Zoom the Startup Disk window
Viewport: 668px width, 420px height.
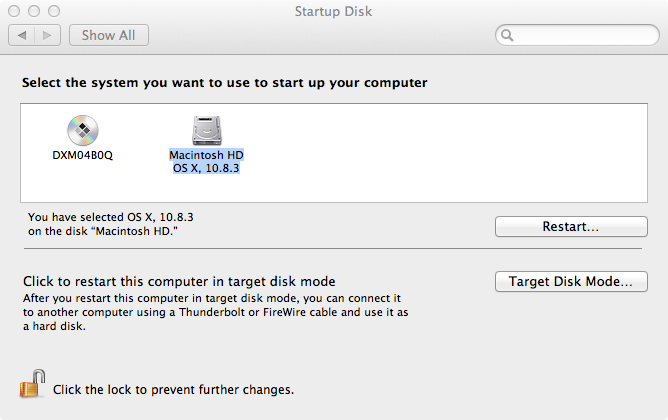point(54,11)
